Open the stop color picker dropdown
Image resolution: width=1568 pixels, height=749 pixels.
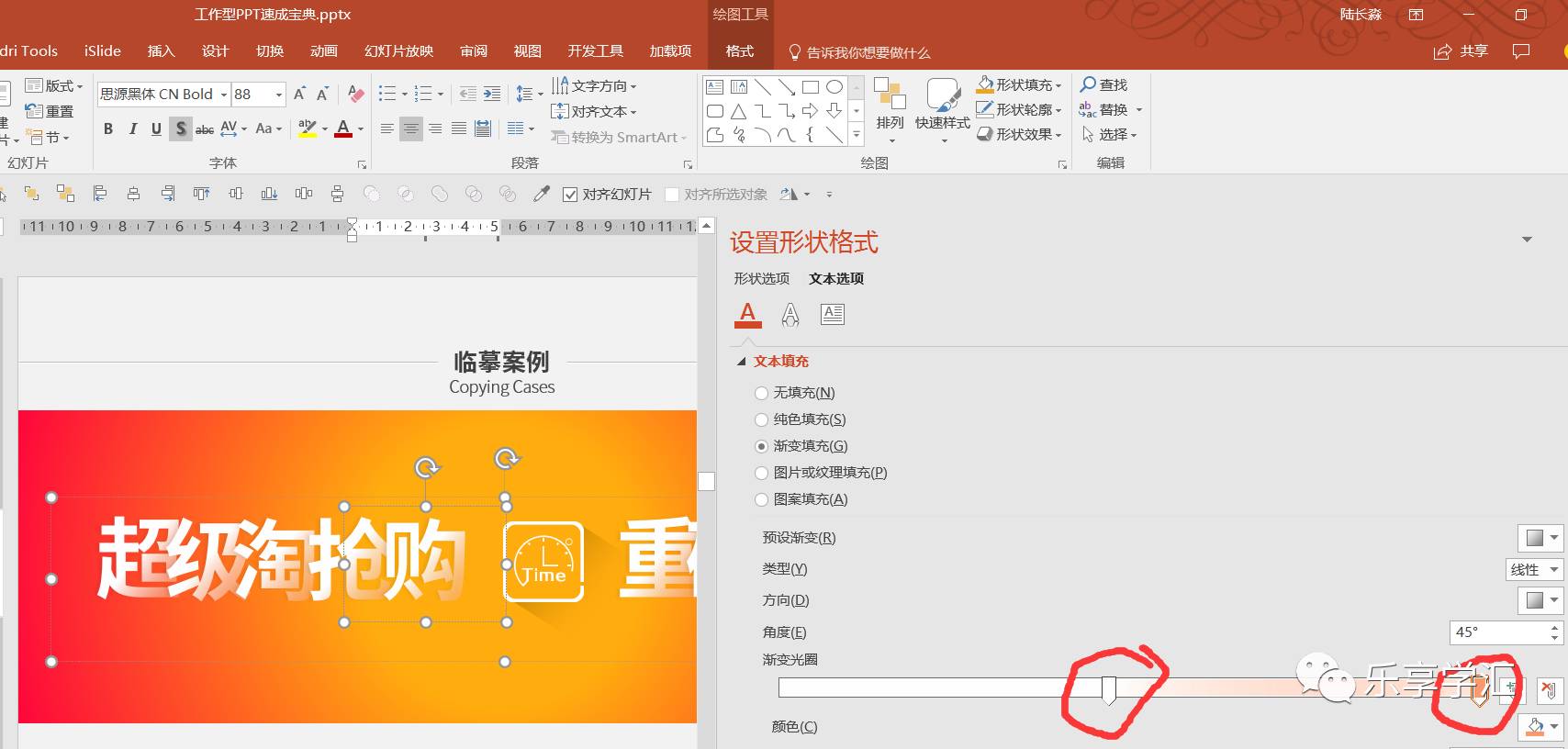[1540, 727]
